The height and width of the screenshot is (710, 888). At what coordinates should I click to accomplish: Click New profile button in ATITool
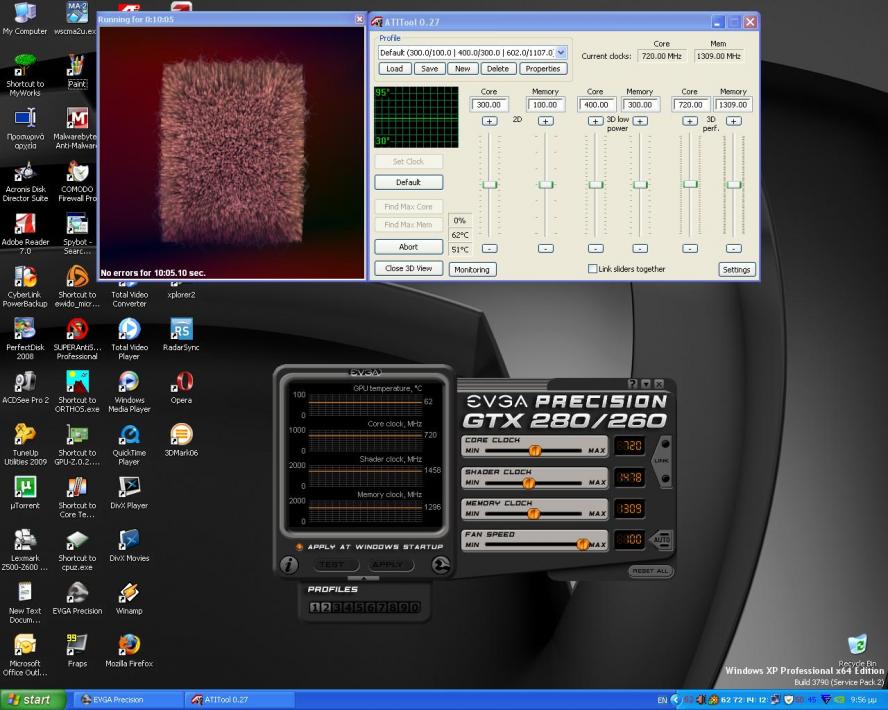[463, 69]
